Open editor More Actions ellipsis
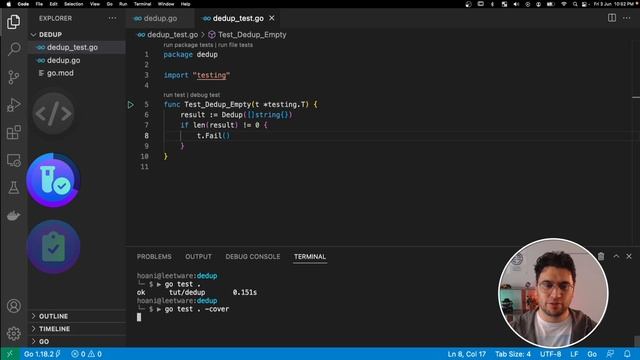Viewport: 640px width, 360px height. [627, 18]
